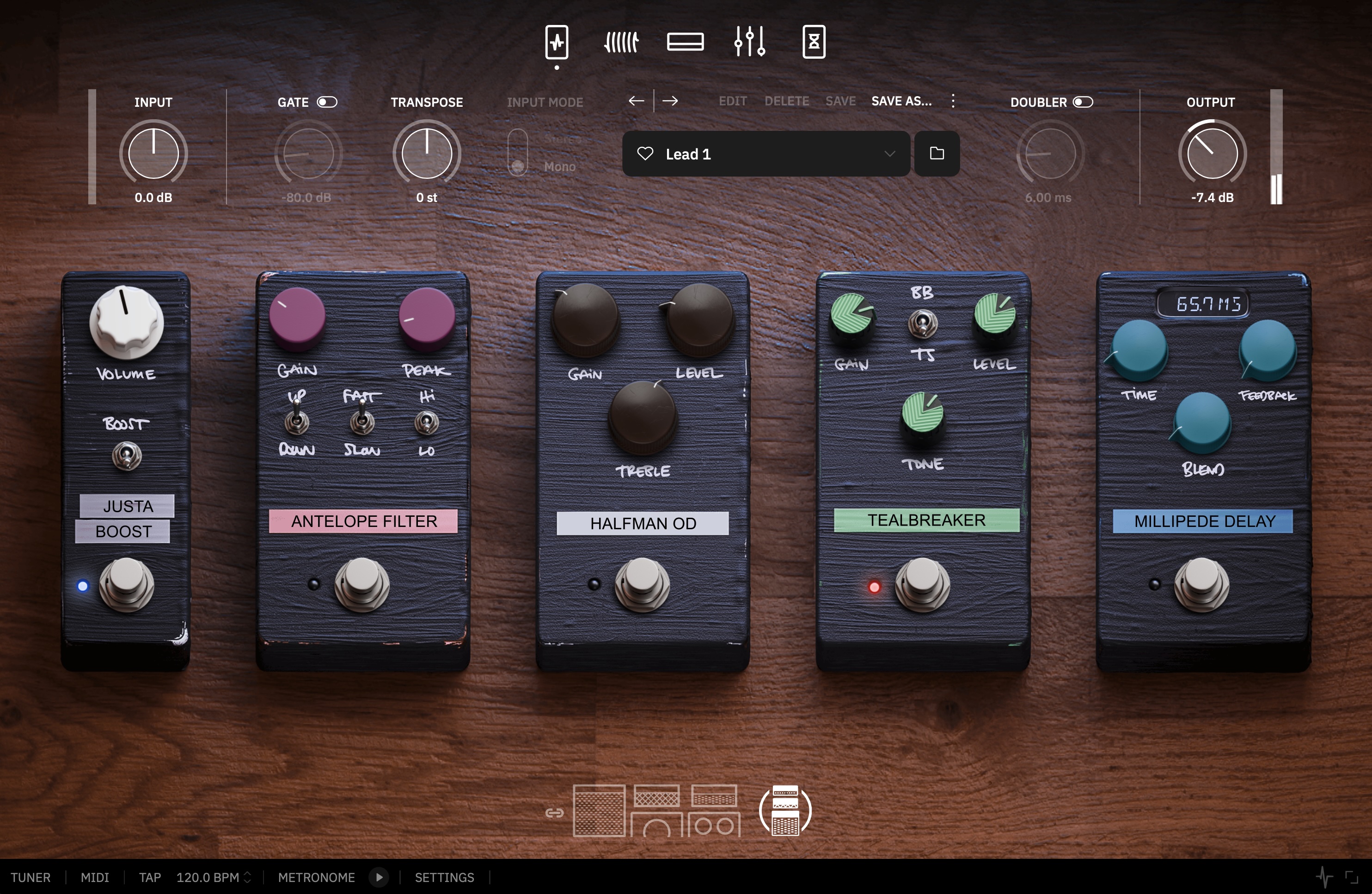Enable the Doubler toggle
This screenshot has width=1372, height=894.
1083,102
